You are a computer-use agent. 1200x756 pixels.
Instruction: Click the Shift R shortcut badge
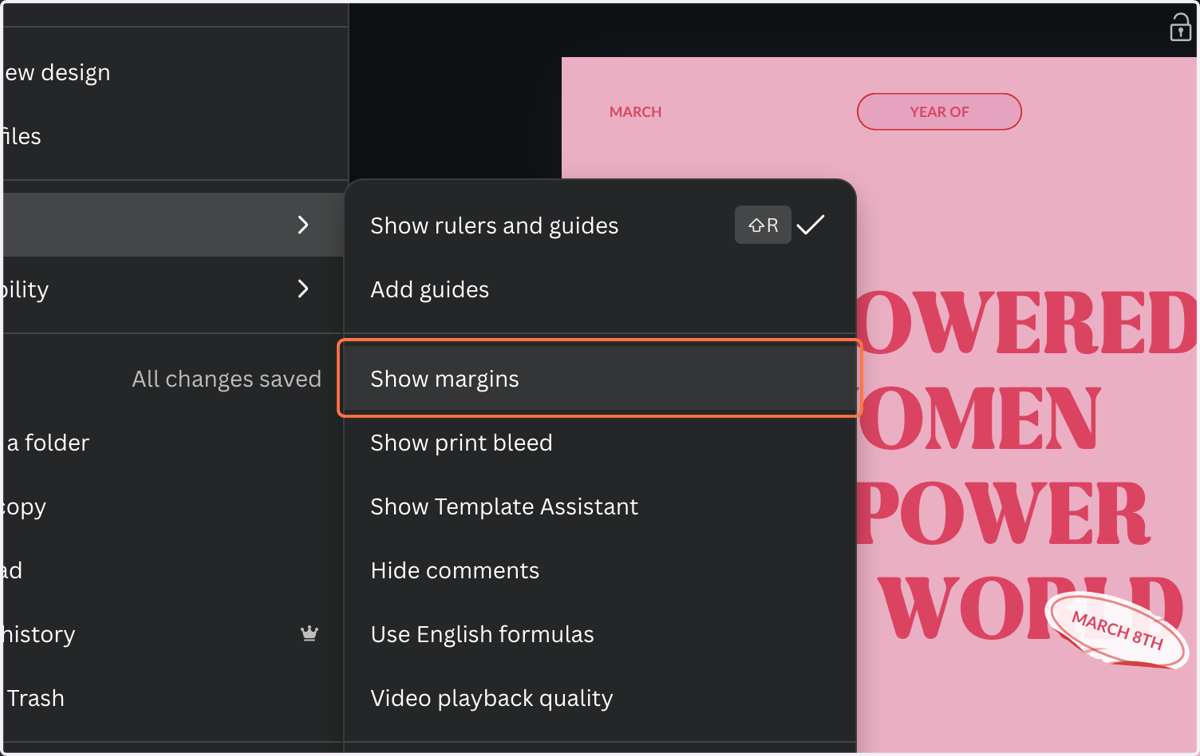pos(763,225)
